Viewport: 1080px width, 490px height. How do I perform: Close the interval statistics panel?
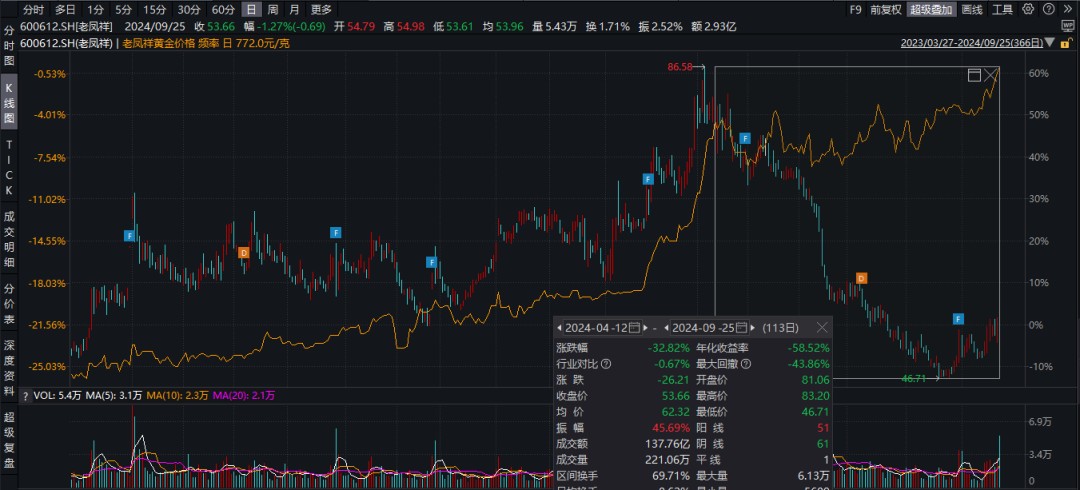point(822,327)
